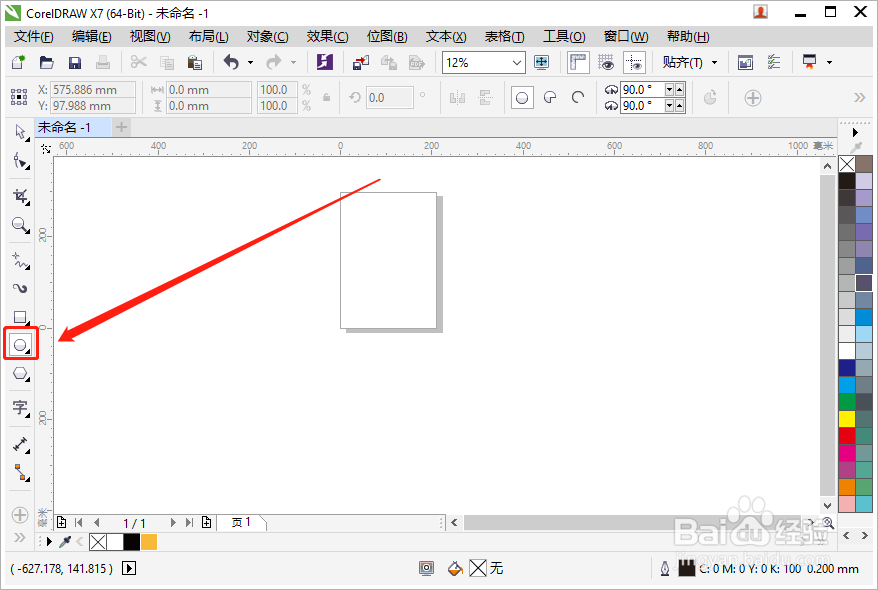Expand toolbox overflow chevrons at bottom
This screenshot has width=878, height=590.
[x=20, y=538]
